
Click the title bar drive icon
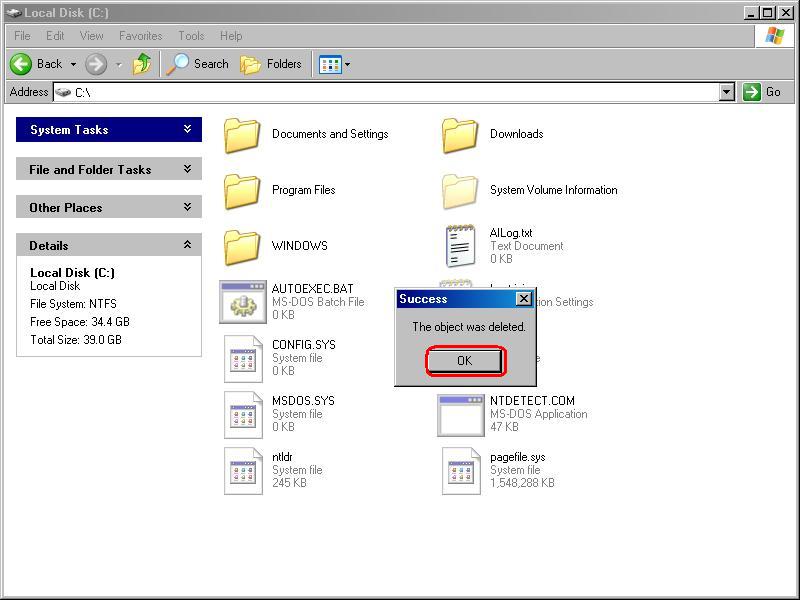coord(13,13)
